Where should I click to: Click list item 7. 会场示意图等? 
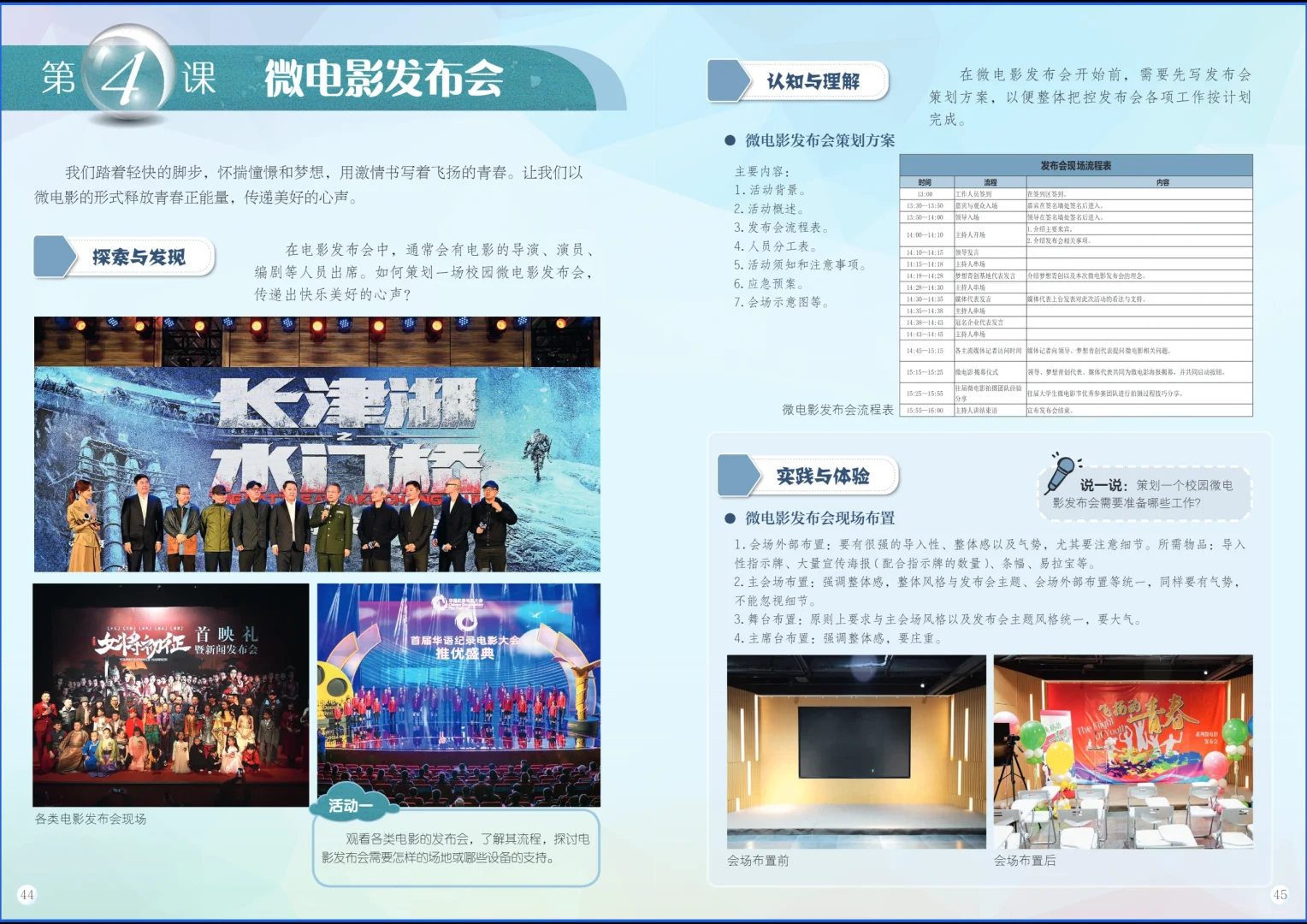click(x=782, y=303)
